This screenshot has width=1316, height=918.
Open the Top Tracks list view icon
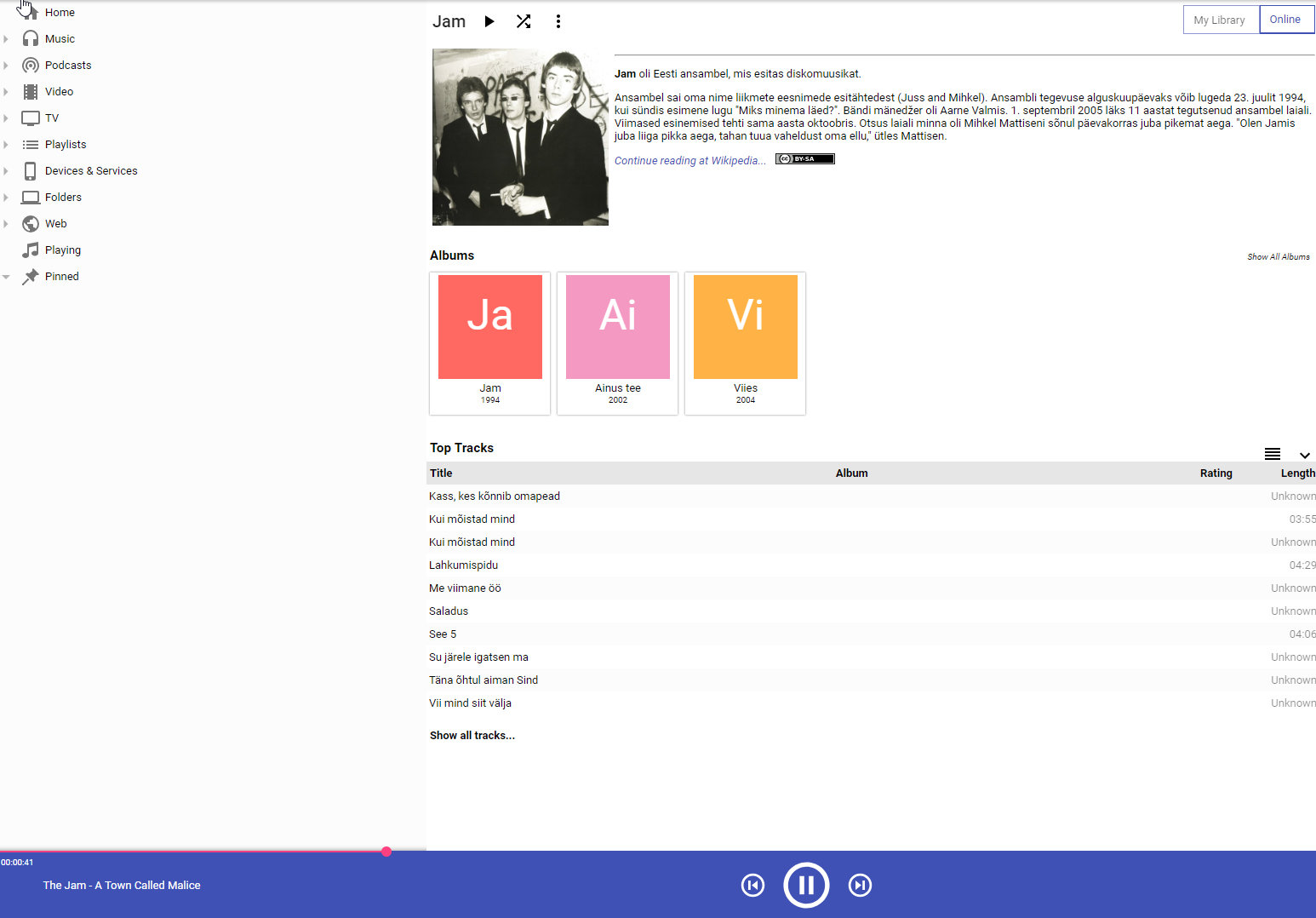tap(1273, 454)
